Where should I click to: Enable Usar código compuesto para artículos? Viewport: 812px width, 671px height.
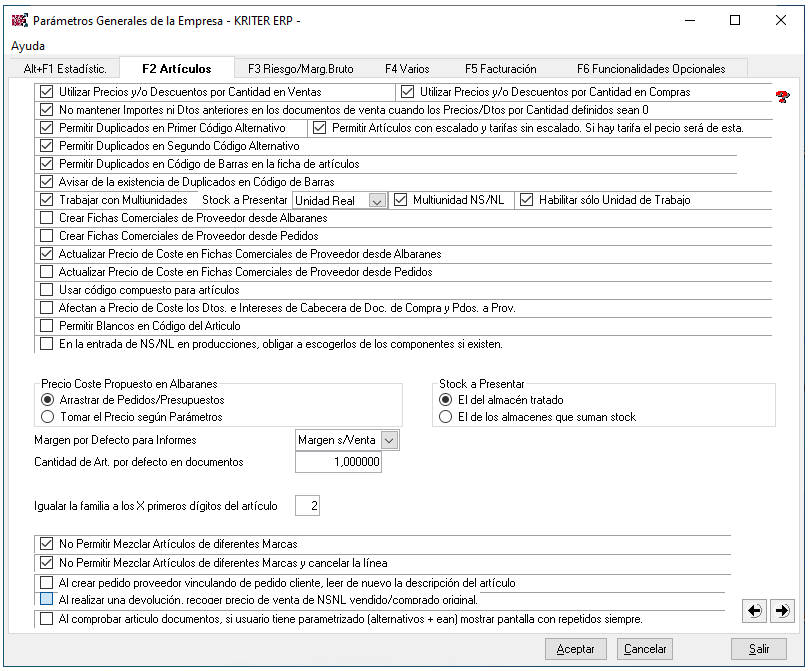click(x=47, y=289)
